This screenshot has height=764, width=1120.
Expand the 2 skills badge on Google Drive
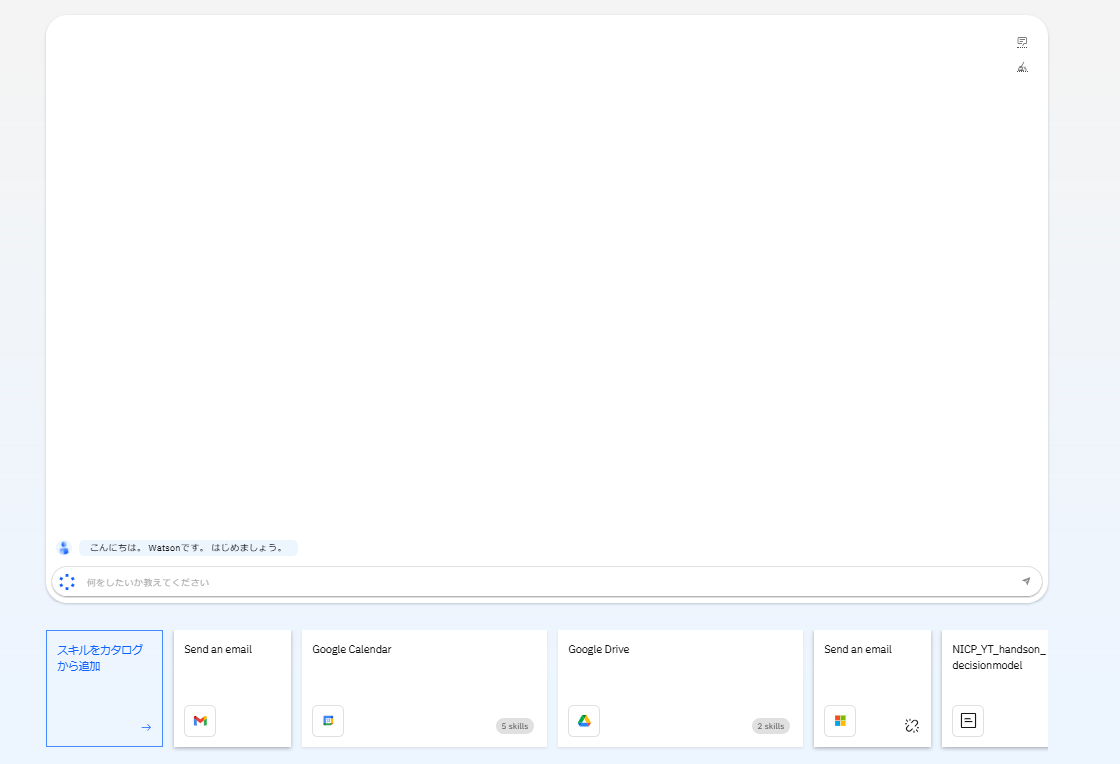771,726
